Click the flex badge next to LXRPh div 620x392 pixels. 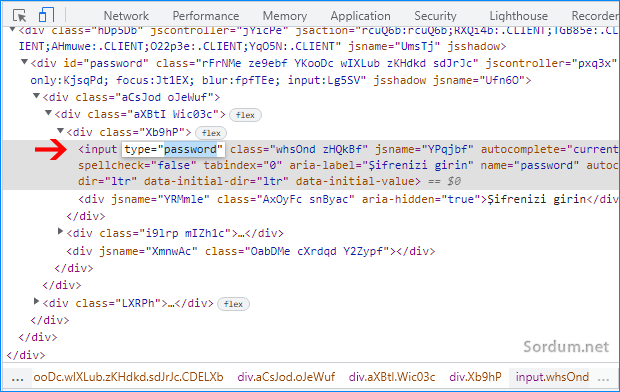pos(233,304)
